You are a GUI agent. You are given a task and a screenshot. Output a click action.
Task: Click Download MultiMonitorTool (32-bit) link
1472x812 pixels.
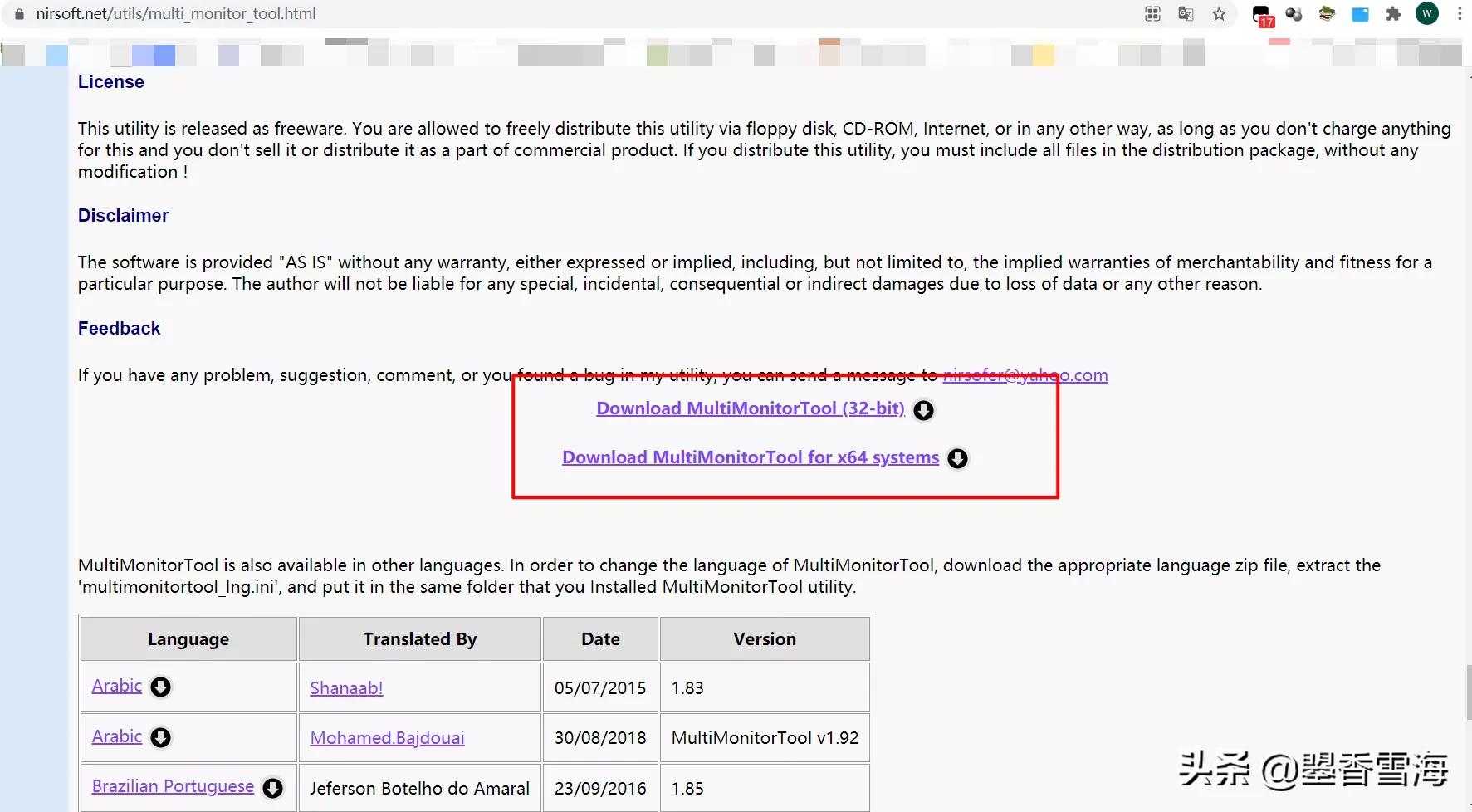751,408
